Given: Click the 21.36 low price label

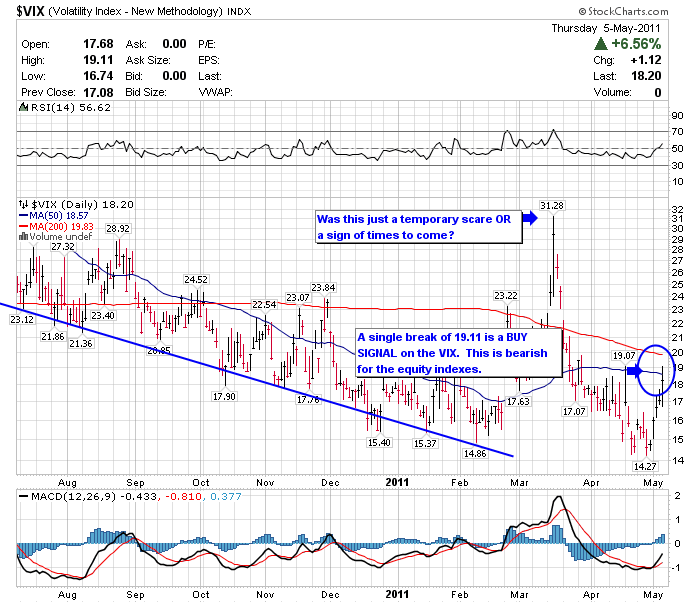Looking at the screenshot, I should click(x=81, y=344).
